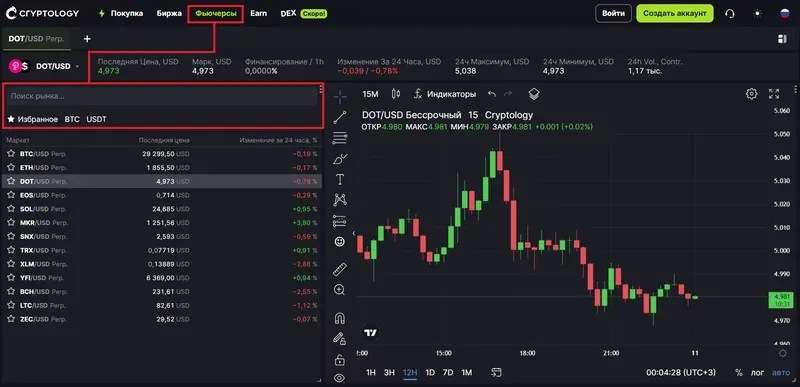Filter markets by USDT

pos(96,119)
